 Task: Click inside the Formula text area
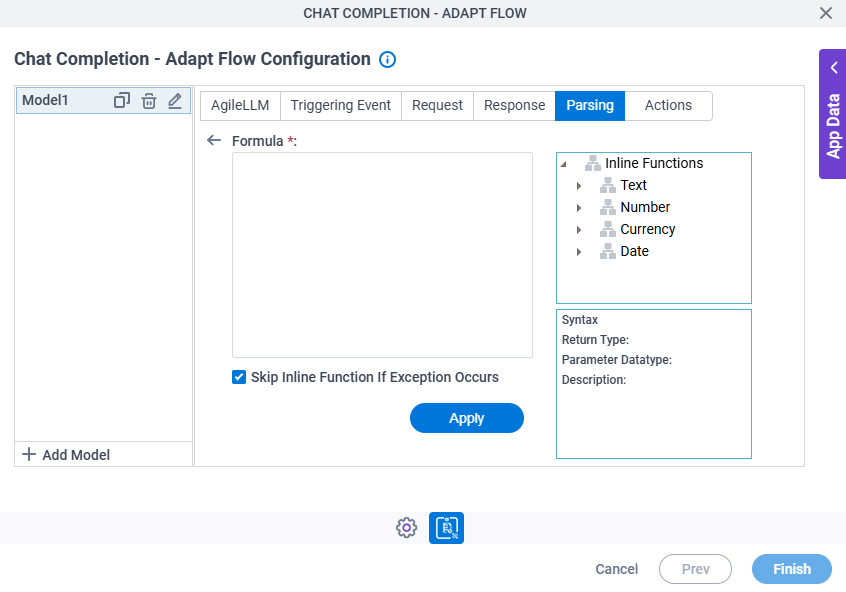pyautogui.click(x=382, y=255)
